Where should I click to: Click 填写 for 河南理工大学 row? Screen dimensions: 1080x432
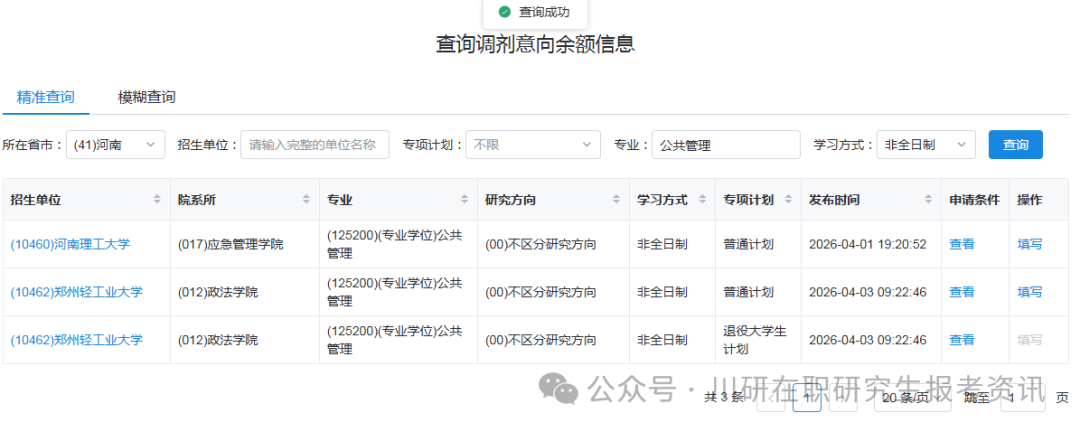pos(1030,244)
